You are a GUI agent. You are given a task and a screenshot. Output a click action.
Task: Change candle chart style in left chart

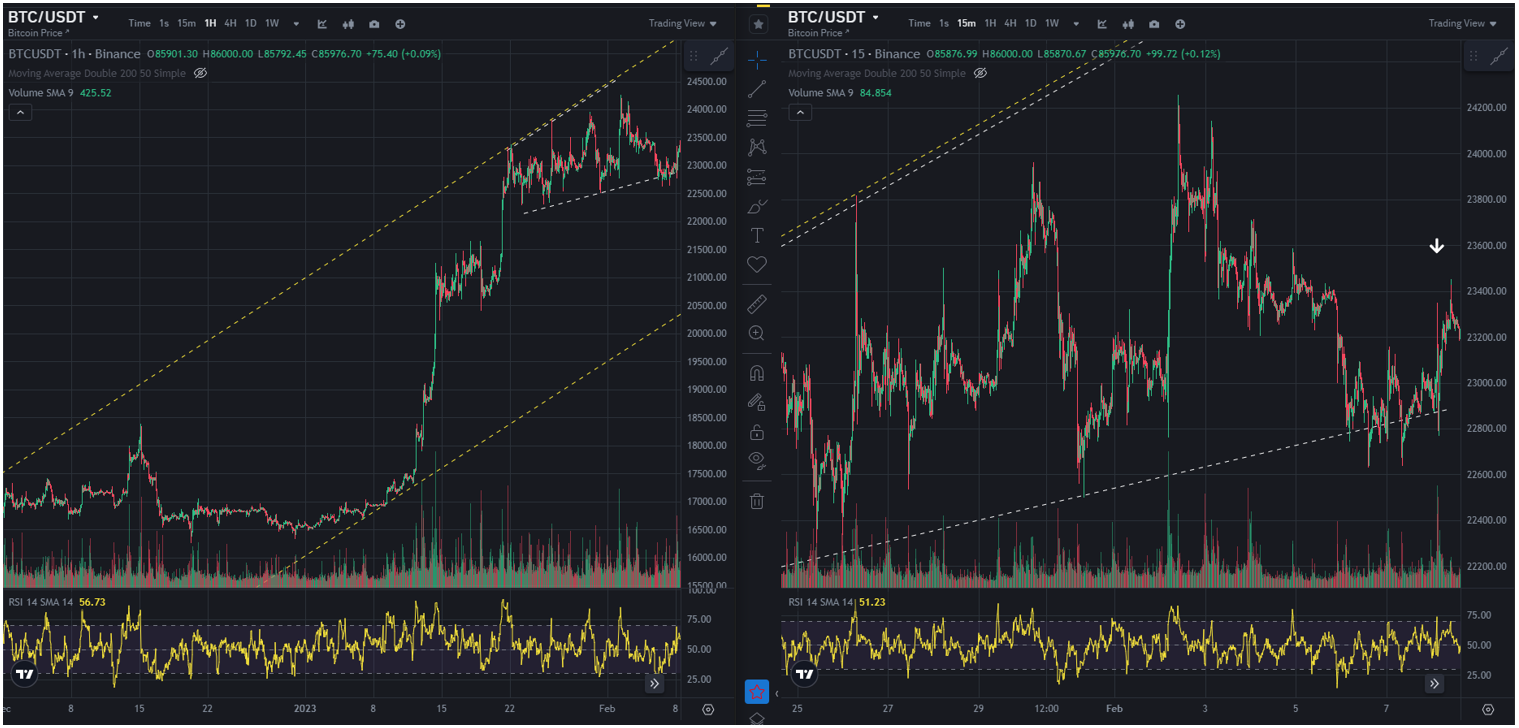(348, 23)
